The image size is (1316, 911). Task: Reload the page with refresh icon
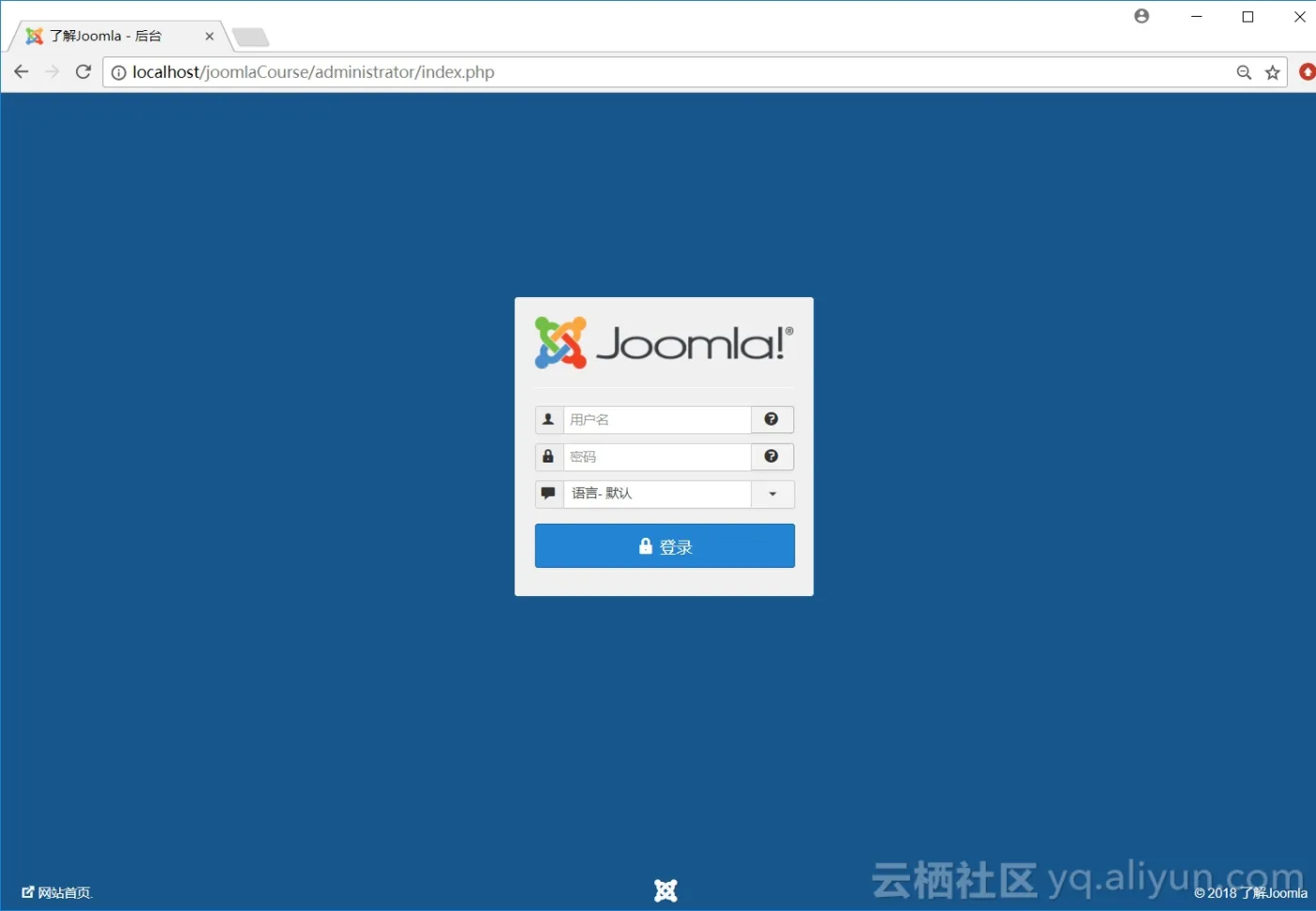[x=84, y=72]
